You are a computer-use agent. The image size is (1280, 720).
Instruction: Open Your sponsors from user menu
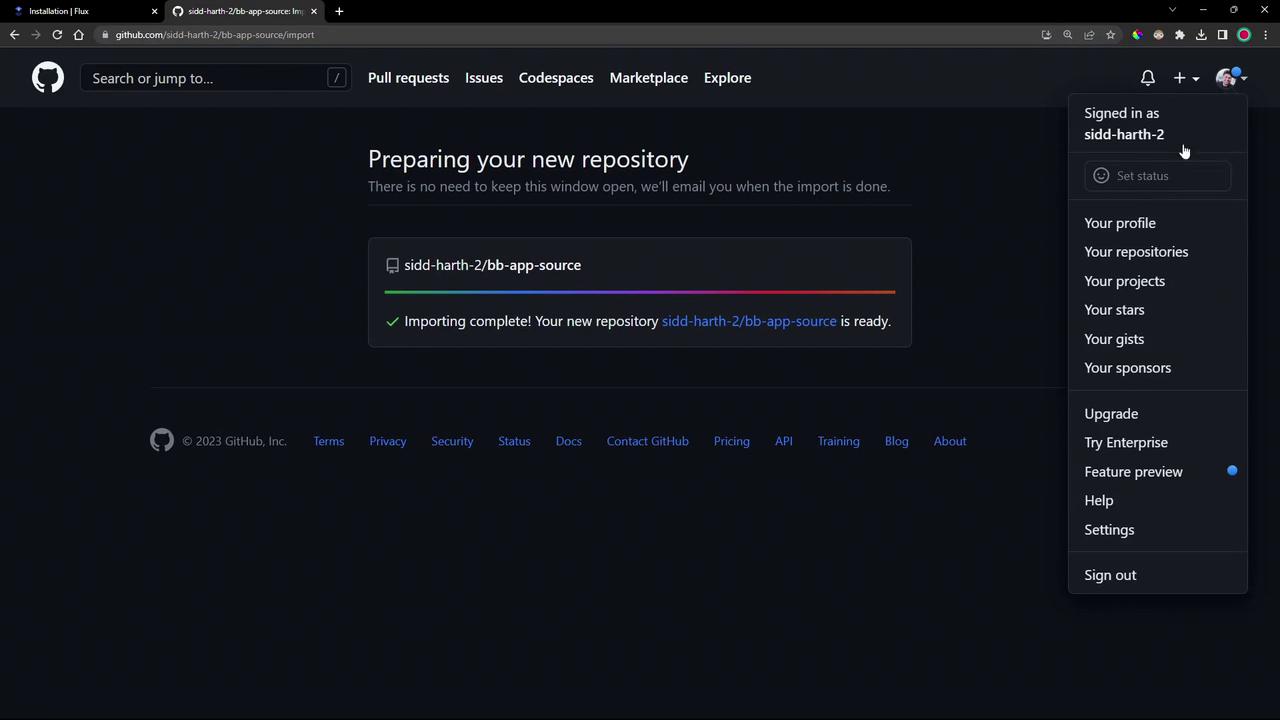pos(1158,368)
